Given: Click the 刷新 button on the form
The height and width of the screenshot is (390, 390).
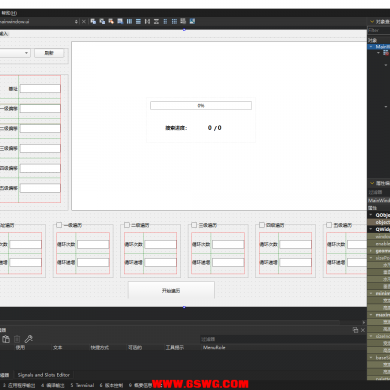Looking at the screenshot, I should pos(49,53).
